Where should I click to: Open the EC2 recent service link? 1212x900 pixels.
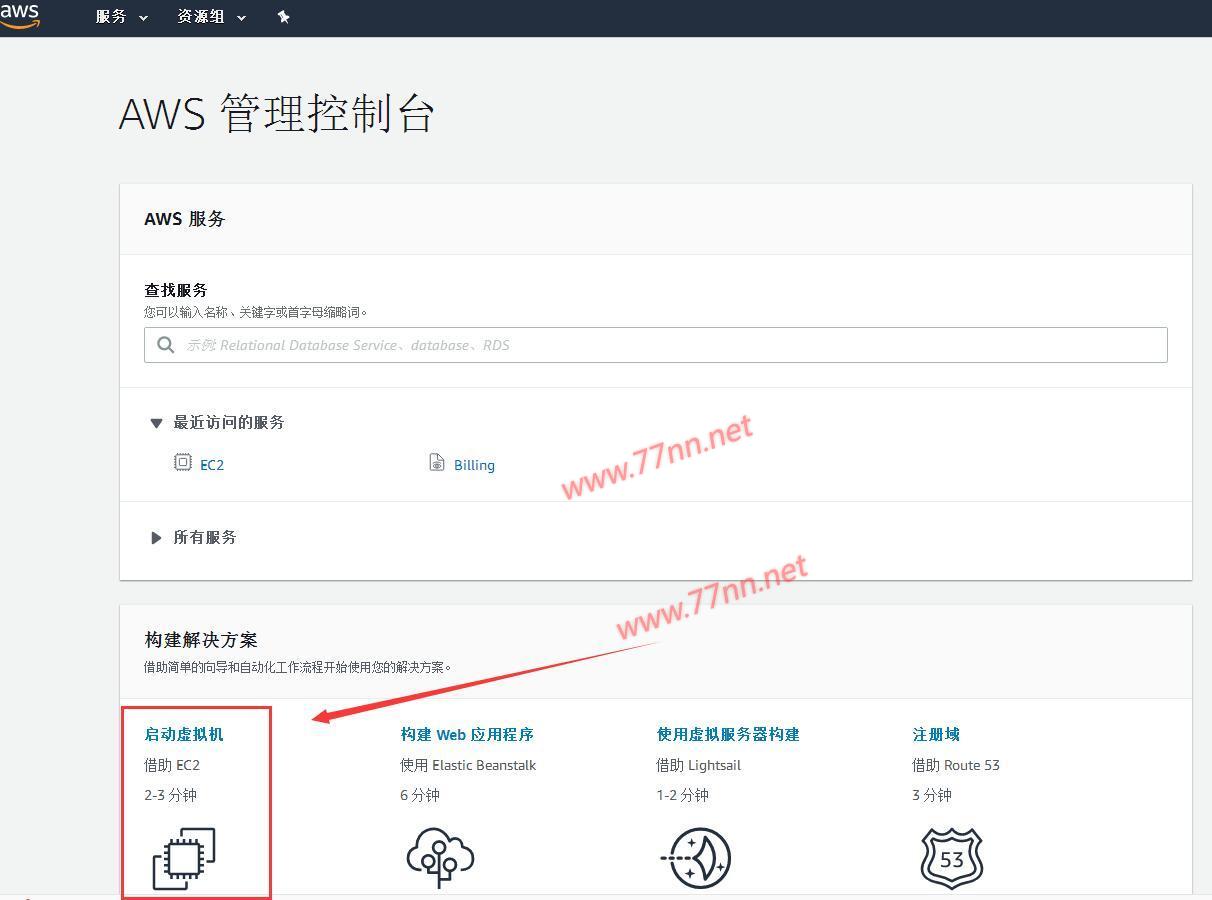coord(212,465)
